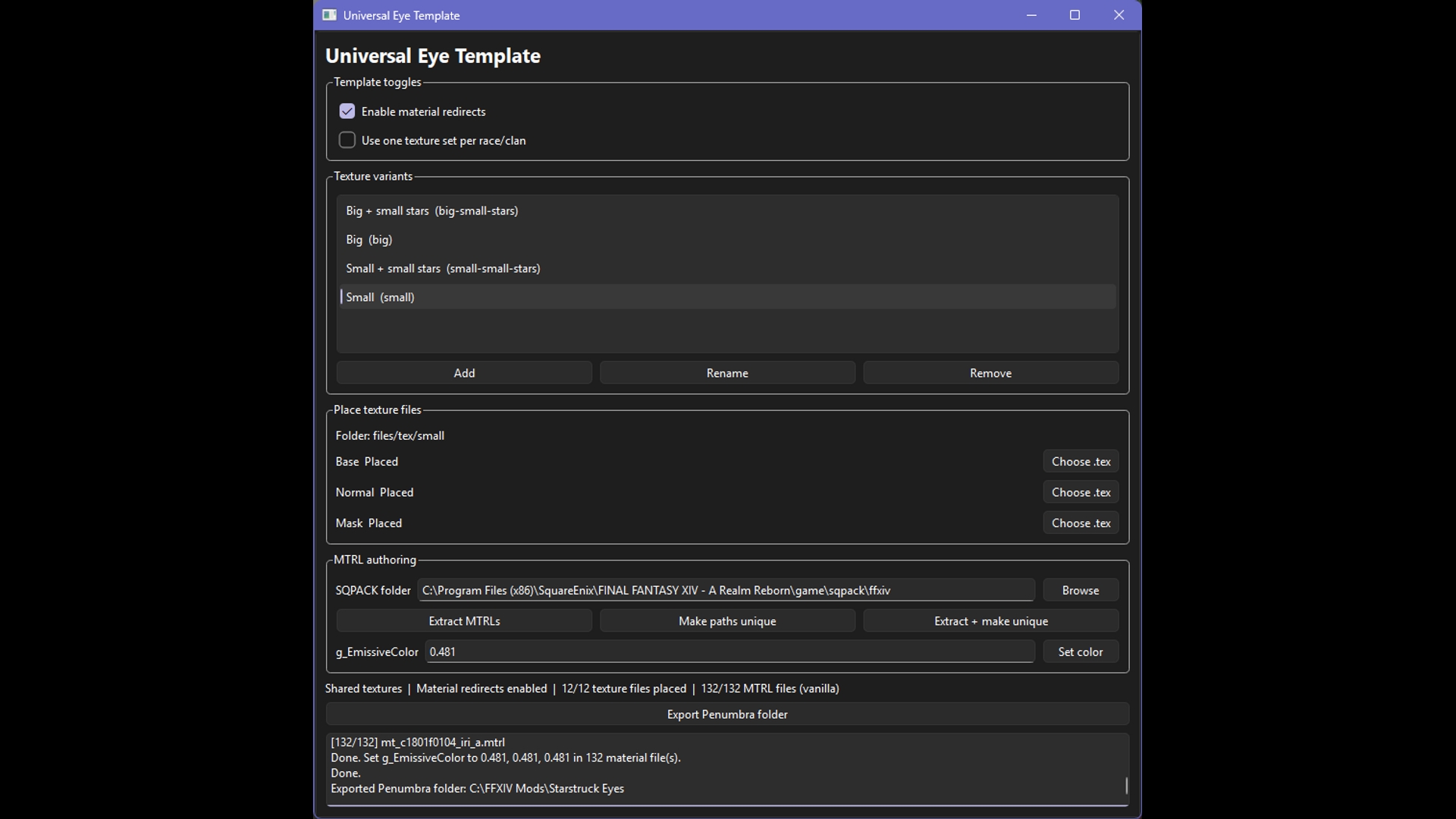
Task: Focus the g_EmissiveColor value field
Action: [730, 651]
